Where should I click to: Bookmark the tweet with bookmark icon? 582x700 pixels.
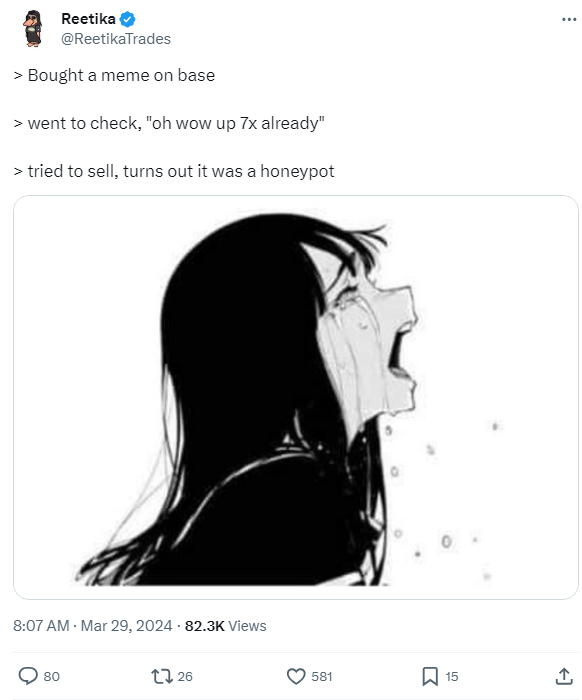tap(430, 676)
